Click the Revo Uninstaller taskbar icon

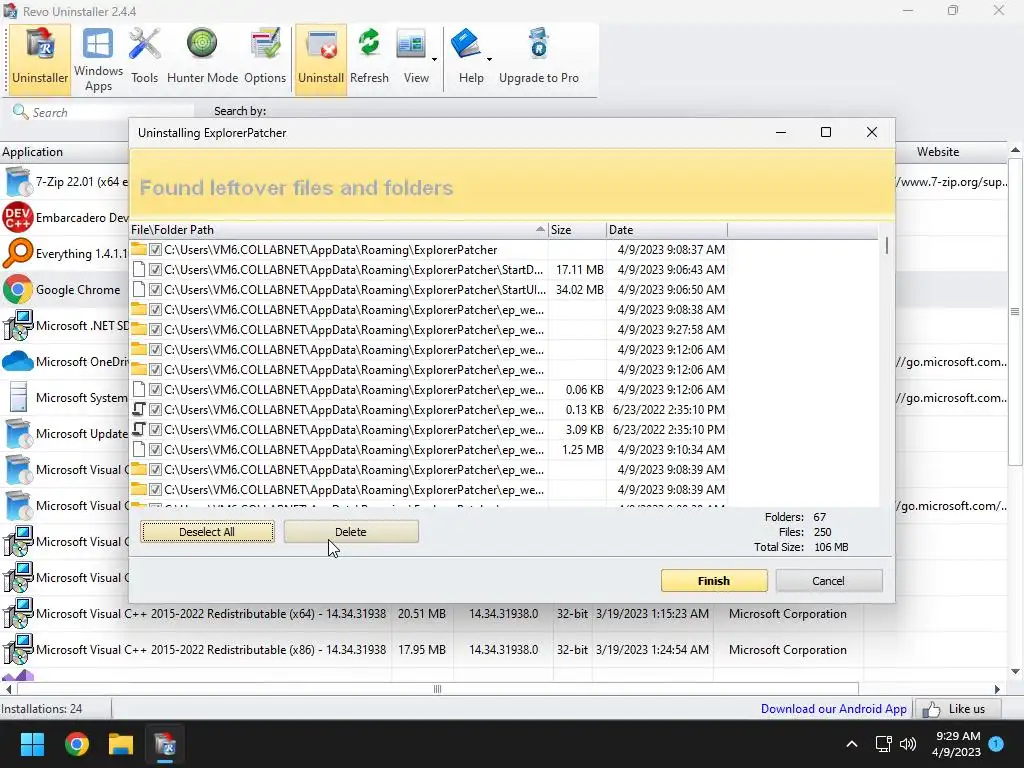click(165, 744)
